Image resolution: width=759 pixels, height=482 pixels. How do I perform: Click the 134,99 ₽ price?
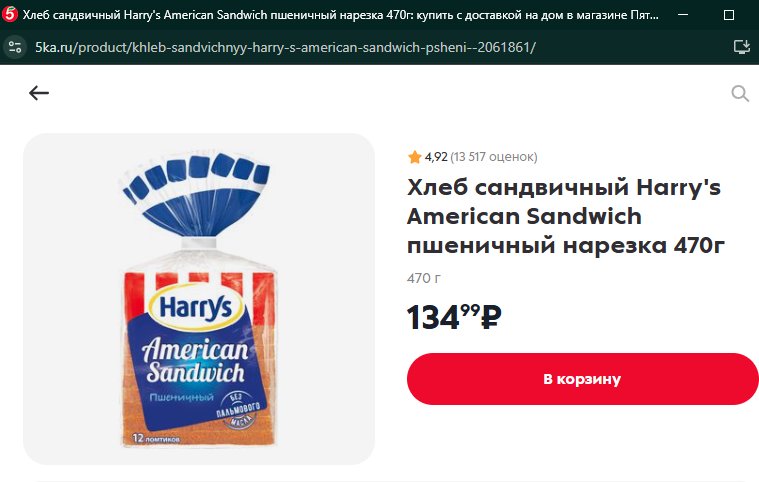point(454,317)
